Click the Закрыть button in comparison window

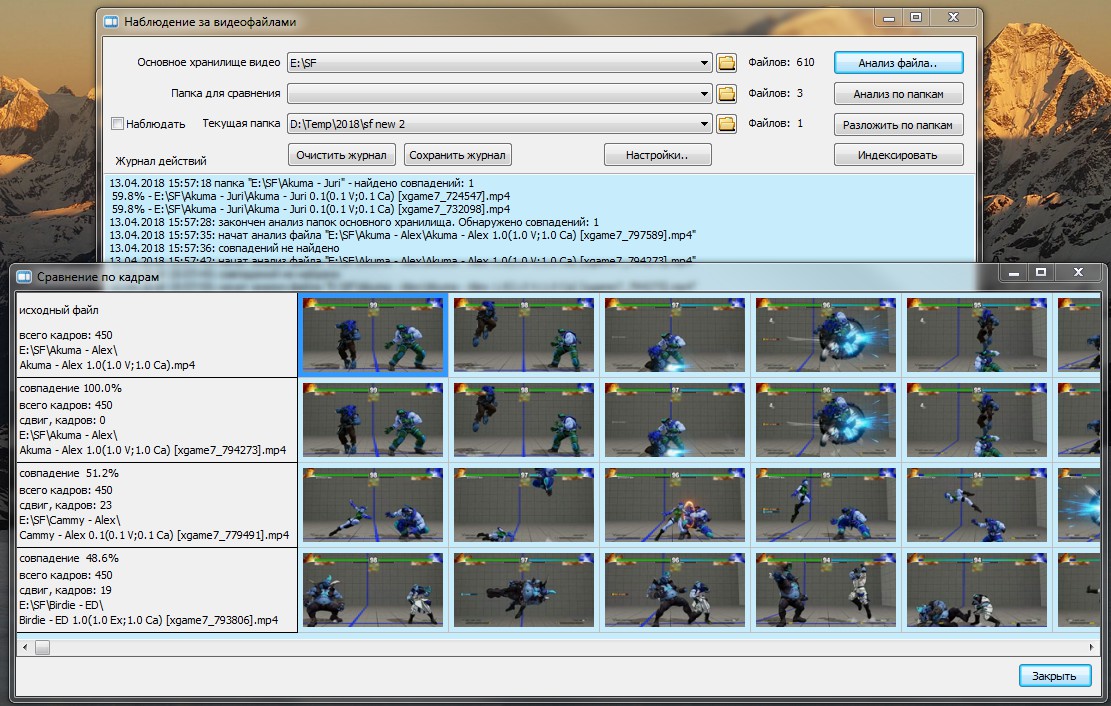click(1054, 676)
